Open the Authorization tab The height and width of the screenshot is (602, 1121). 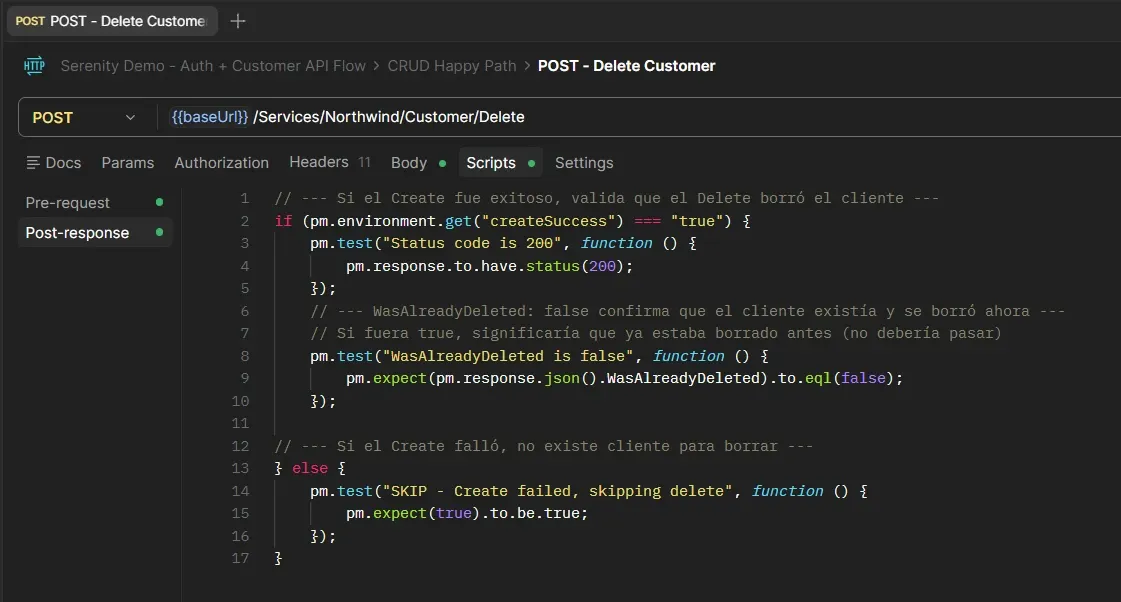coord(221,162)
